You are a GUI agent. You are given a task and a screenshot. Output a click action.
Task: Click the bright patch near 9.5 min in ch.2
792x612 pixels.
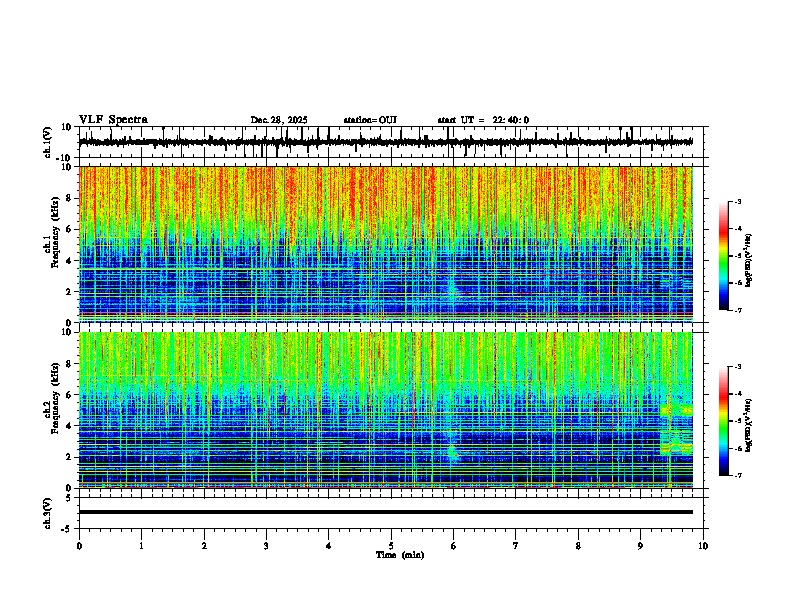pyautogui.click(x=676, y=429)
